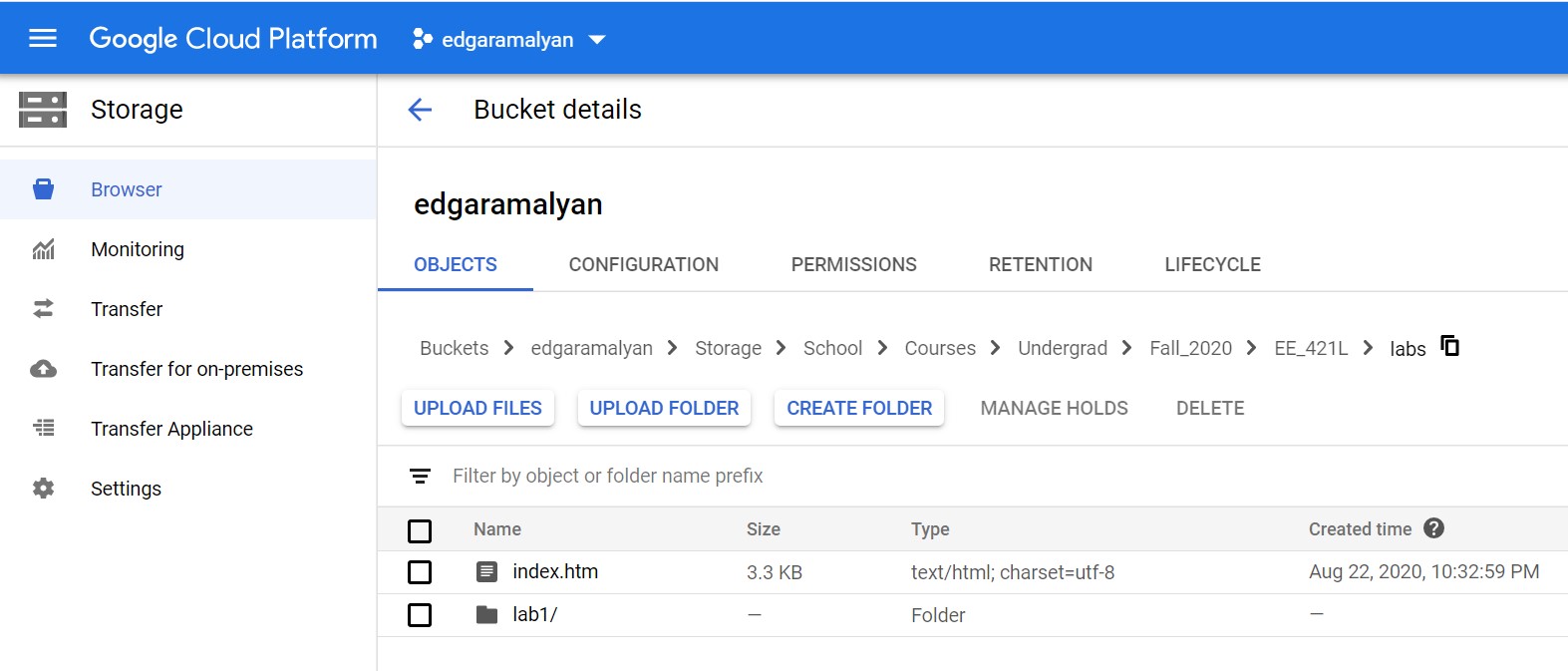
Task: Click the index.htm file icon
Action: [x=486, y=571]
